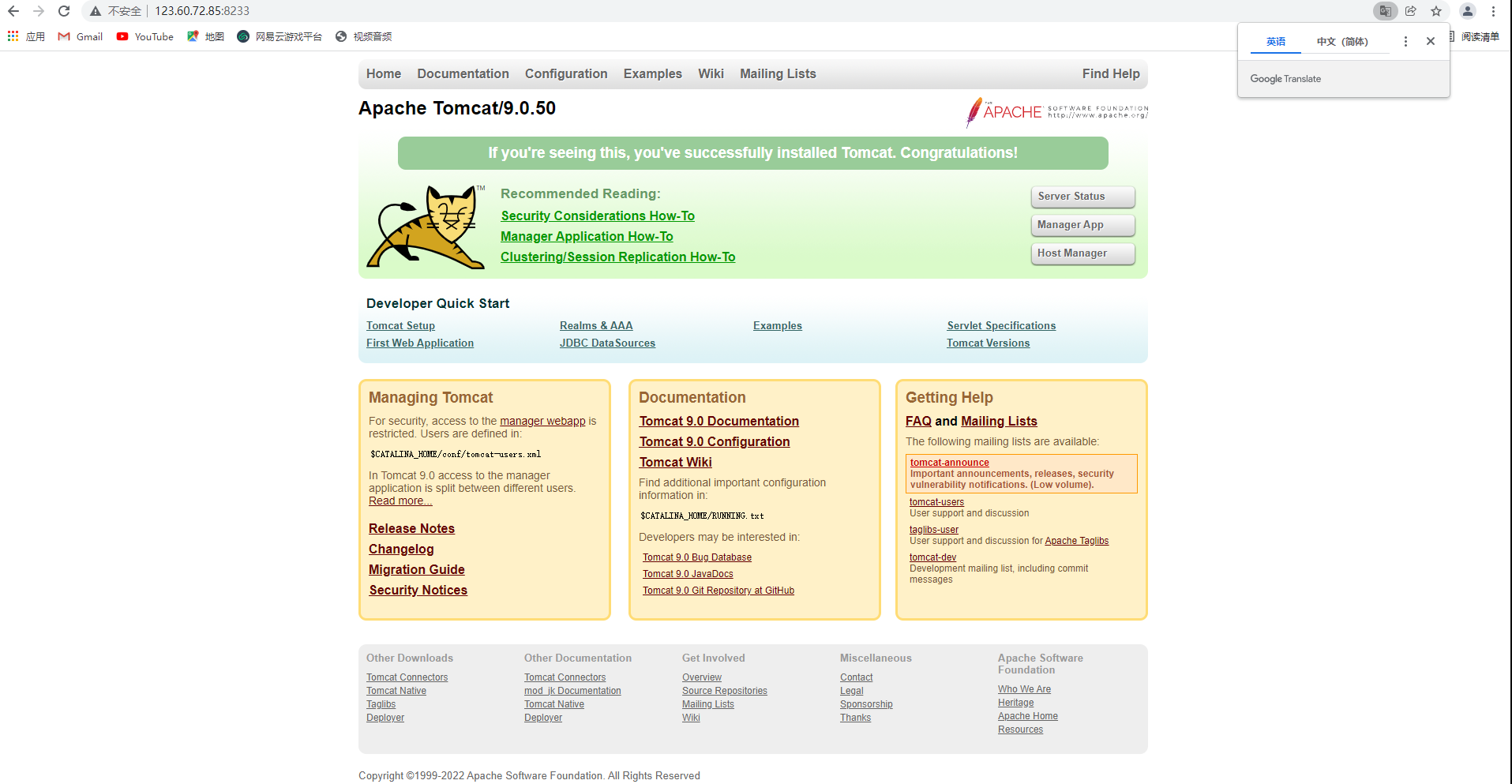Image resolution: width=1512 pixels, height=784 pixels.
Task: Open the Realms & AAA link
Action: pos(596,325)
